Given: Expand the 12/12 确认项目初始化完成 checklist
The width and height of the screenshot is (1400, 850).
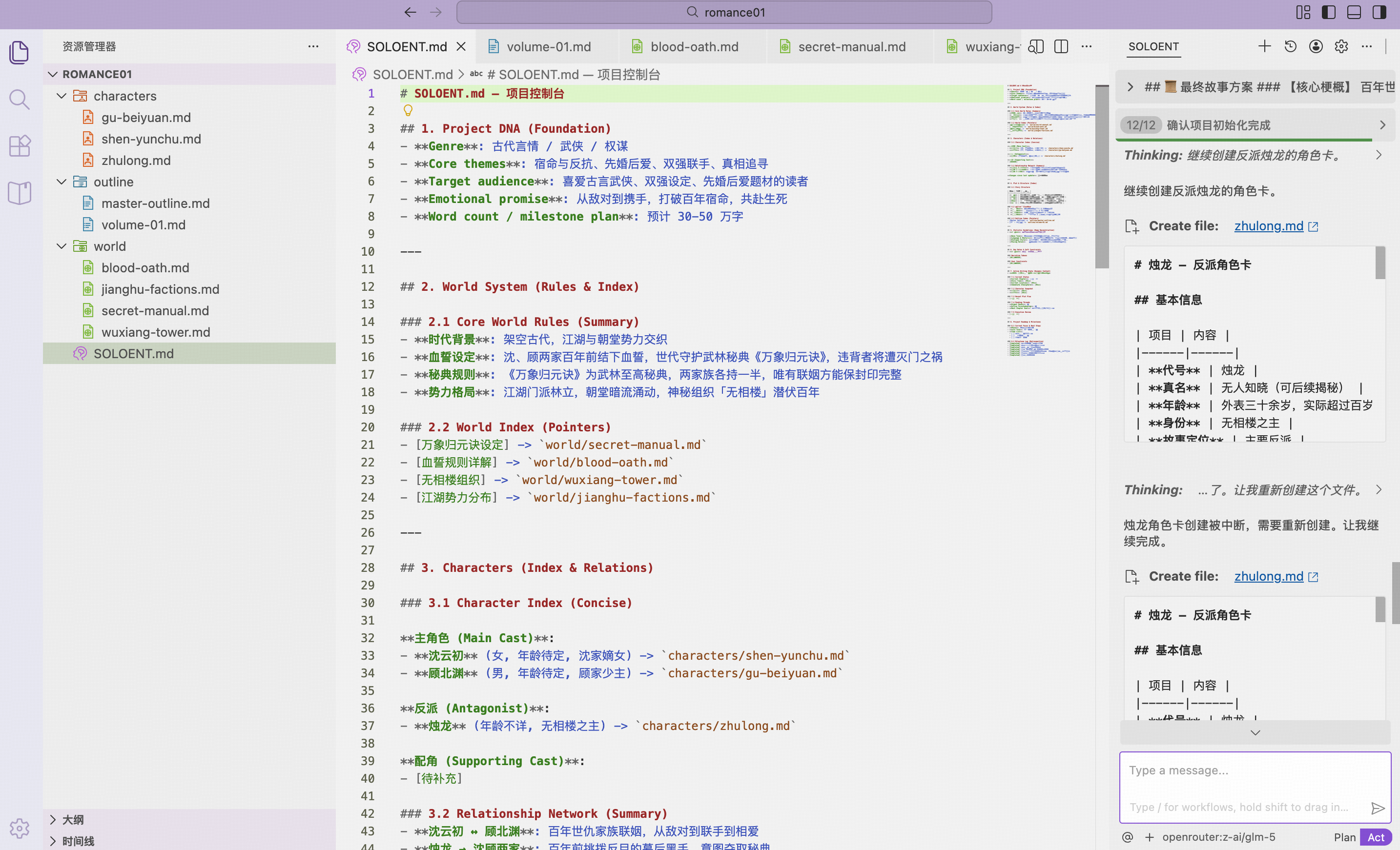Looking at the screenshot, I should 1255,125.
